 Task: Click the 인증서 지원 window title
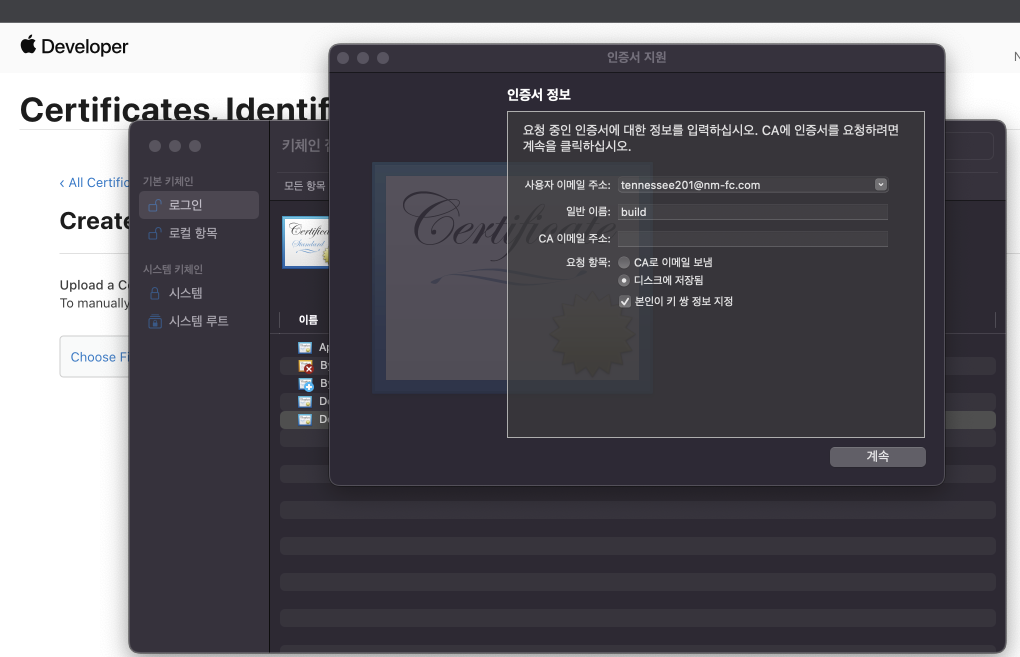[637, 57]
